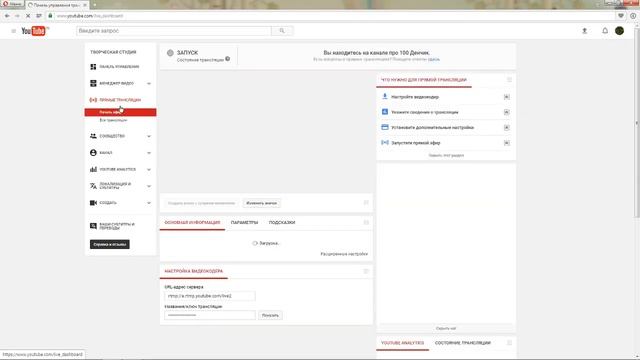Click the browser back arrow
The width and height of the screenshot is (640, 360).
point(7,16)
